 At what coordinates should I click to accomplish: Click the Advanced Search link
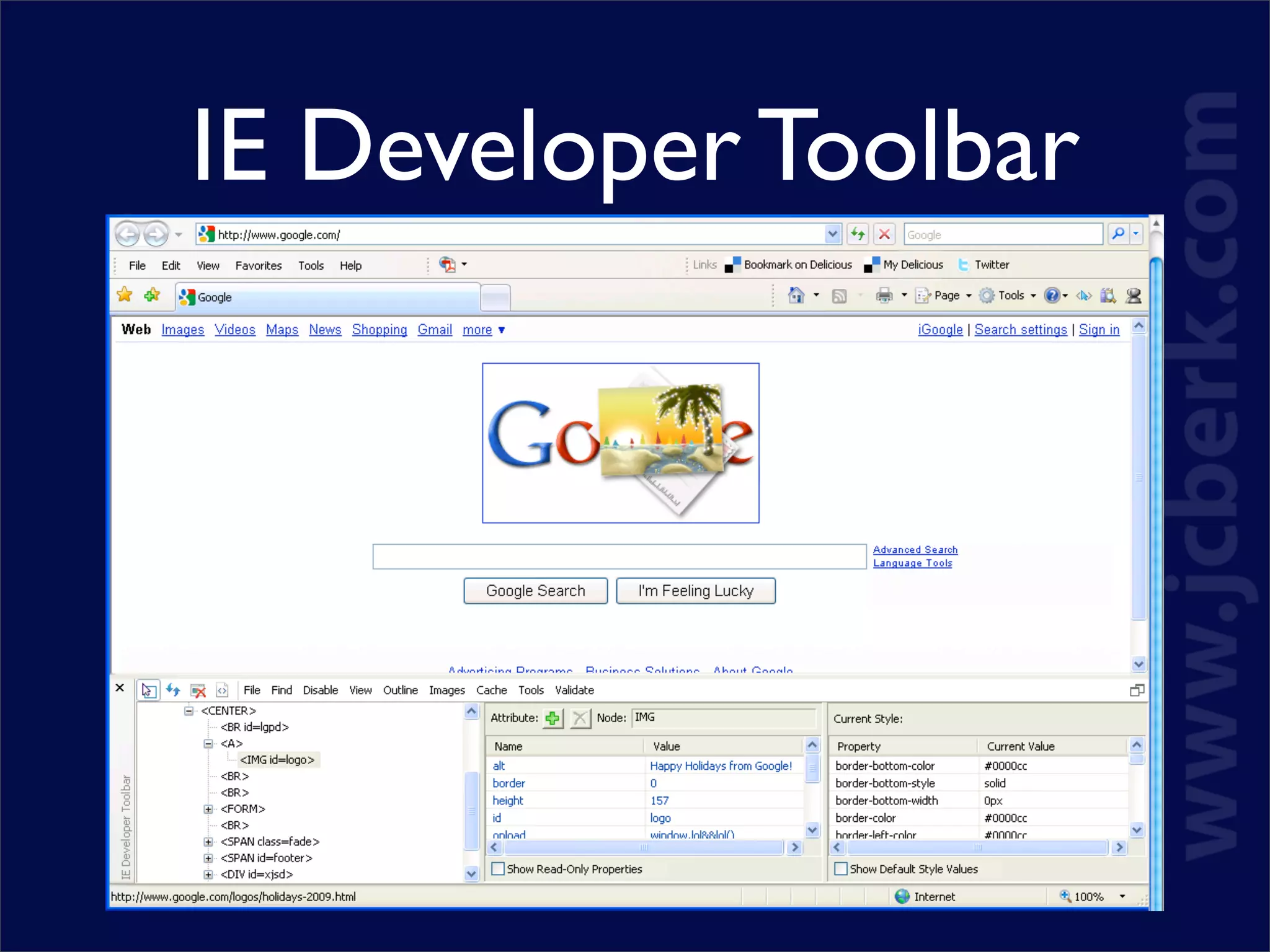pos(915,550)
